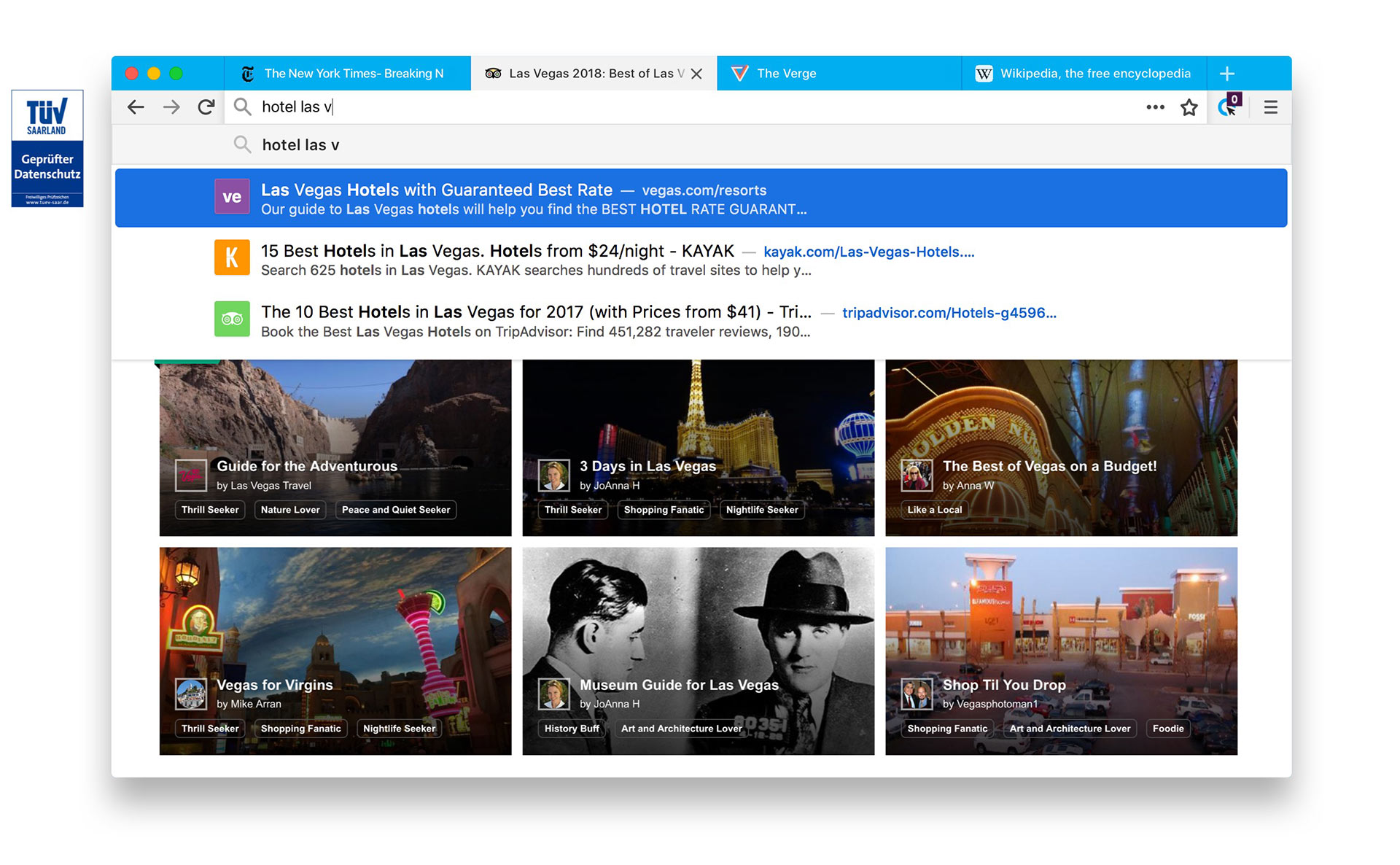Image resolution: width=1400 pixels, height=865 pixels.
Task: Click the 'Nature Lover' tag
Action: click(290, 510)
